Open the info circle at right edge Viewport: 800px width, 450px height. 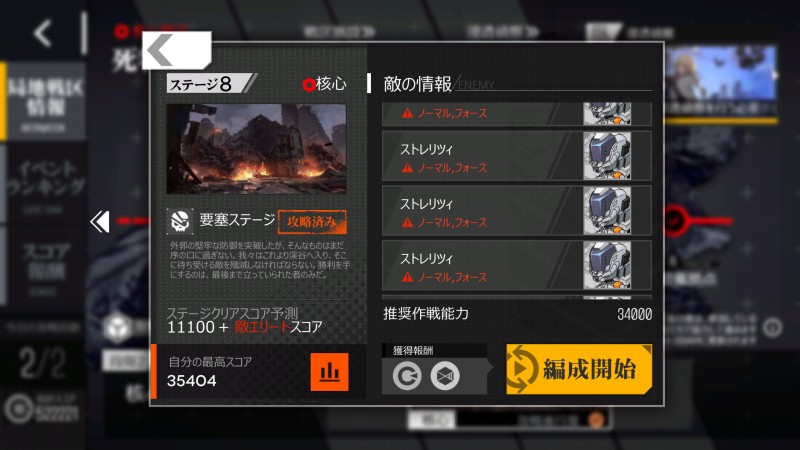(772, 327)
